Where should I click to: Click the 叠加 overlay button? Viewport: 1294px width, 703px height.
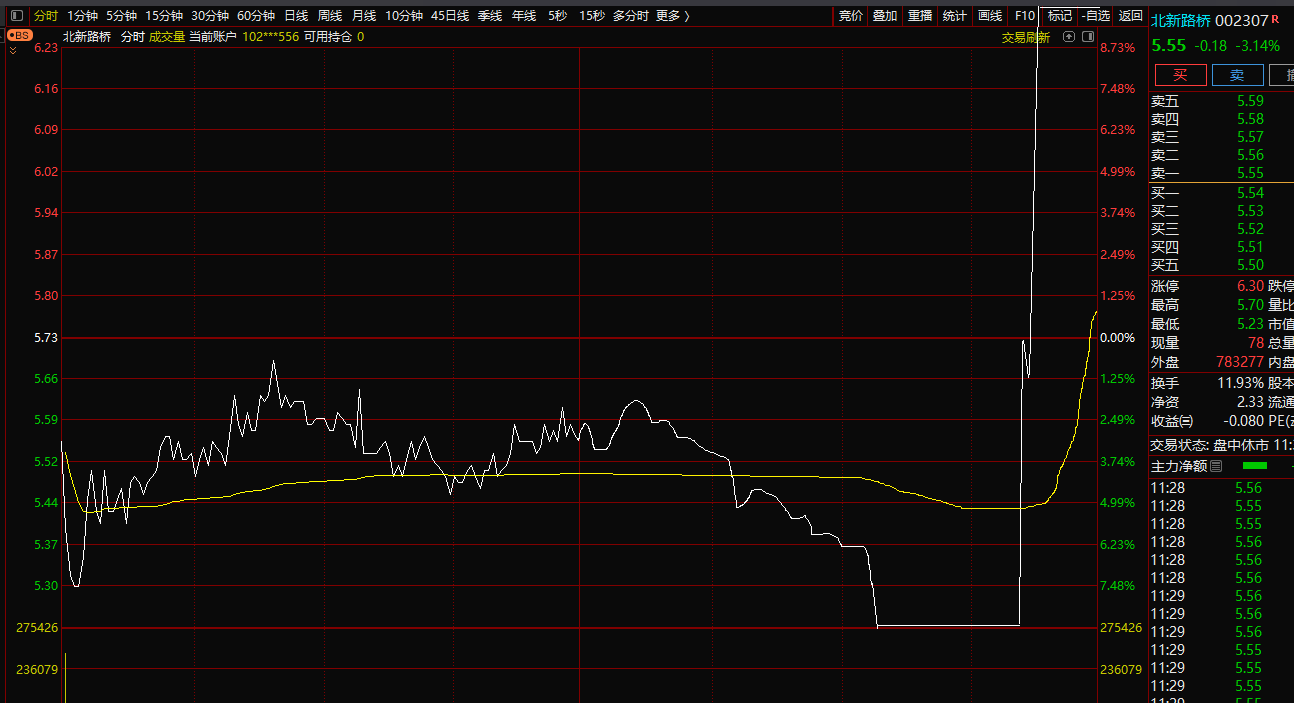click(x=885, y=16)
